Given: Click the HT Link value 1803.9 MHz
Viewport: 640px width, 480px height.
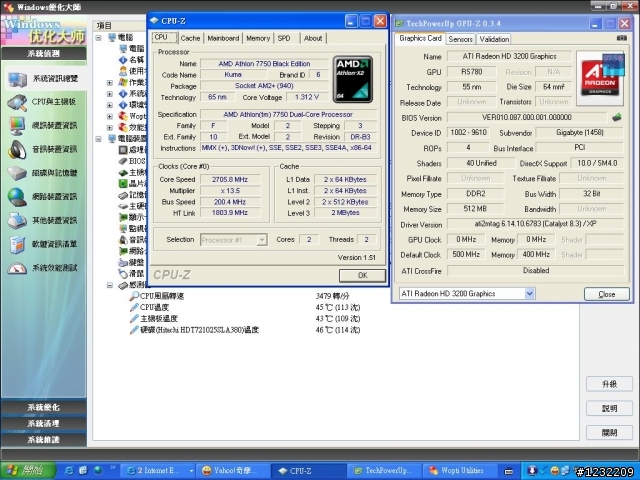Looking at the screenshot, I should tap(230, 213).
